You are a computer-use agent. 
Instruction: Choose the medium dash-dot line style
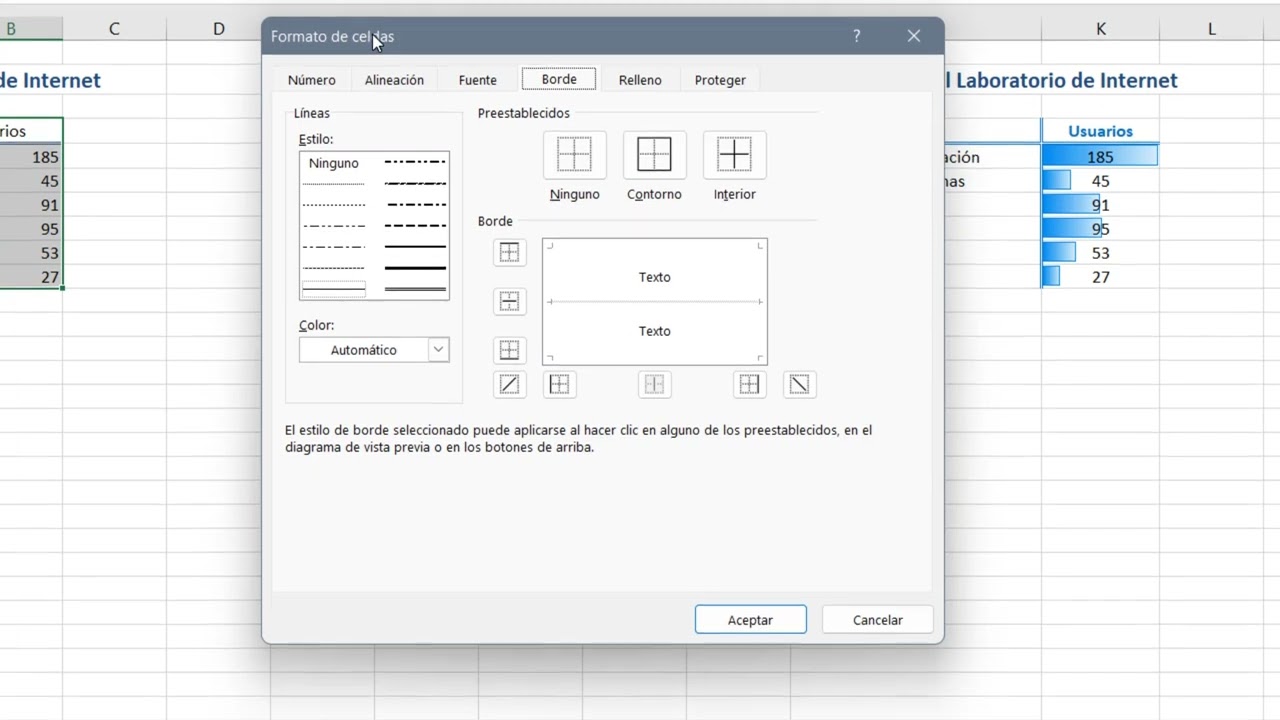pos(415,205)
